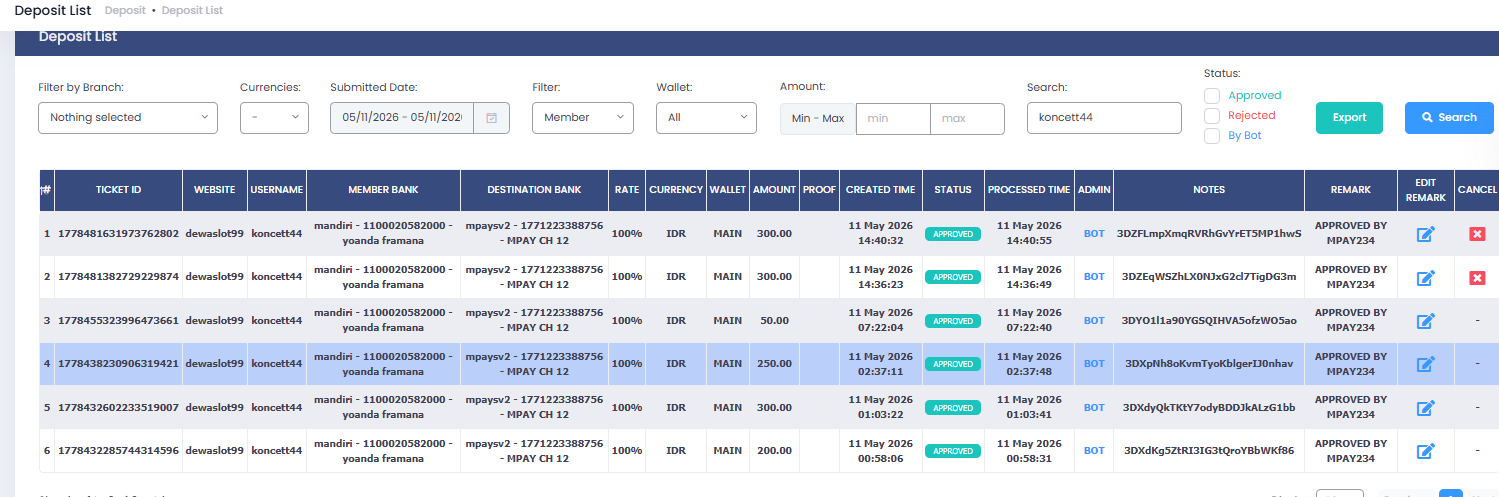Cancel the second deposit via the red X
1499x497 pixels.
(1477, 277)
